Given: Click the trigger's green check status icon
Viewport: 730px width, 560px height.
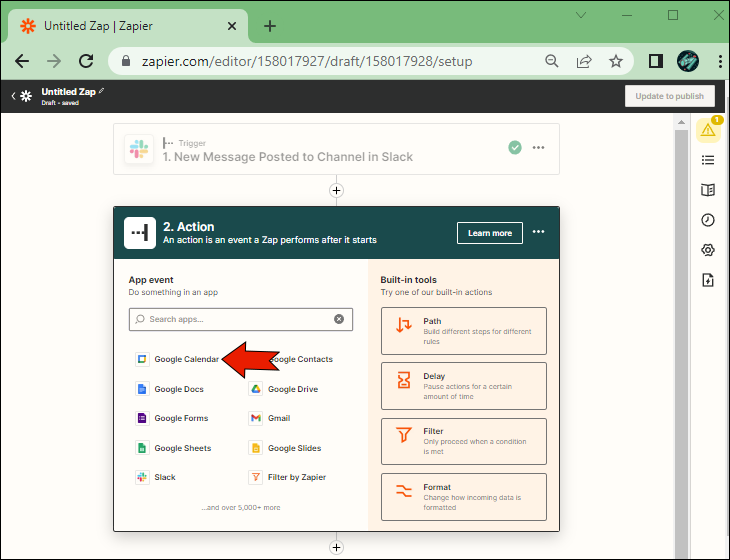Looking at the screenshot, I should (x=514, y=148).
